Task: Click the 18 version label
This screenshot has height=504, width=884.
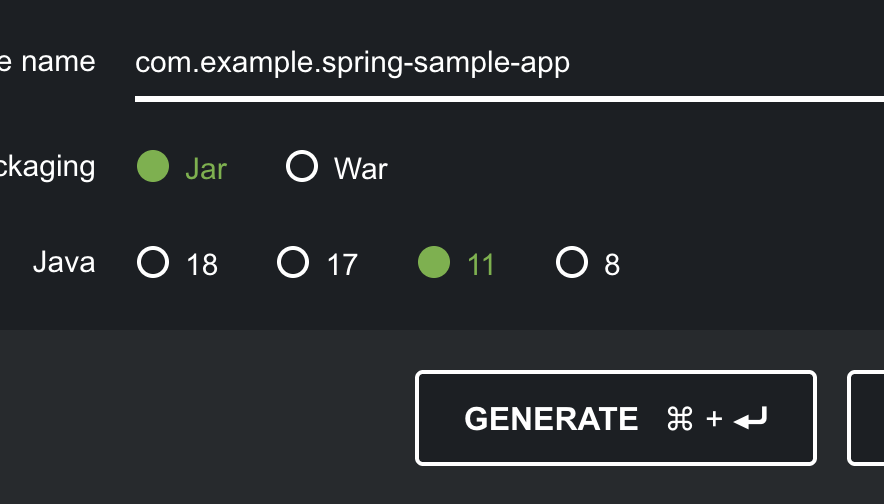Action: 202,265
